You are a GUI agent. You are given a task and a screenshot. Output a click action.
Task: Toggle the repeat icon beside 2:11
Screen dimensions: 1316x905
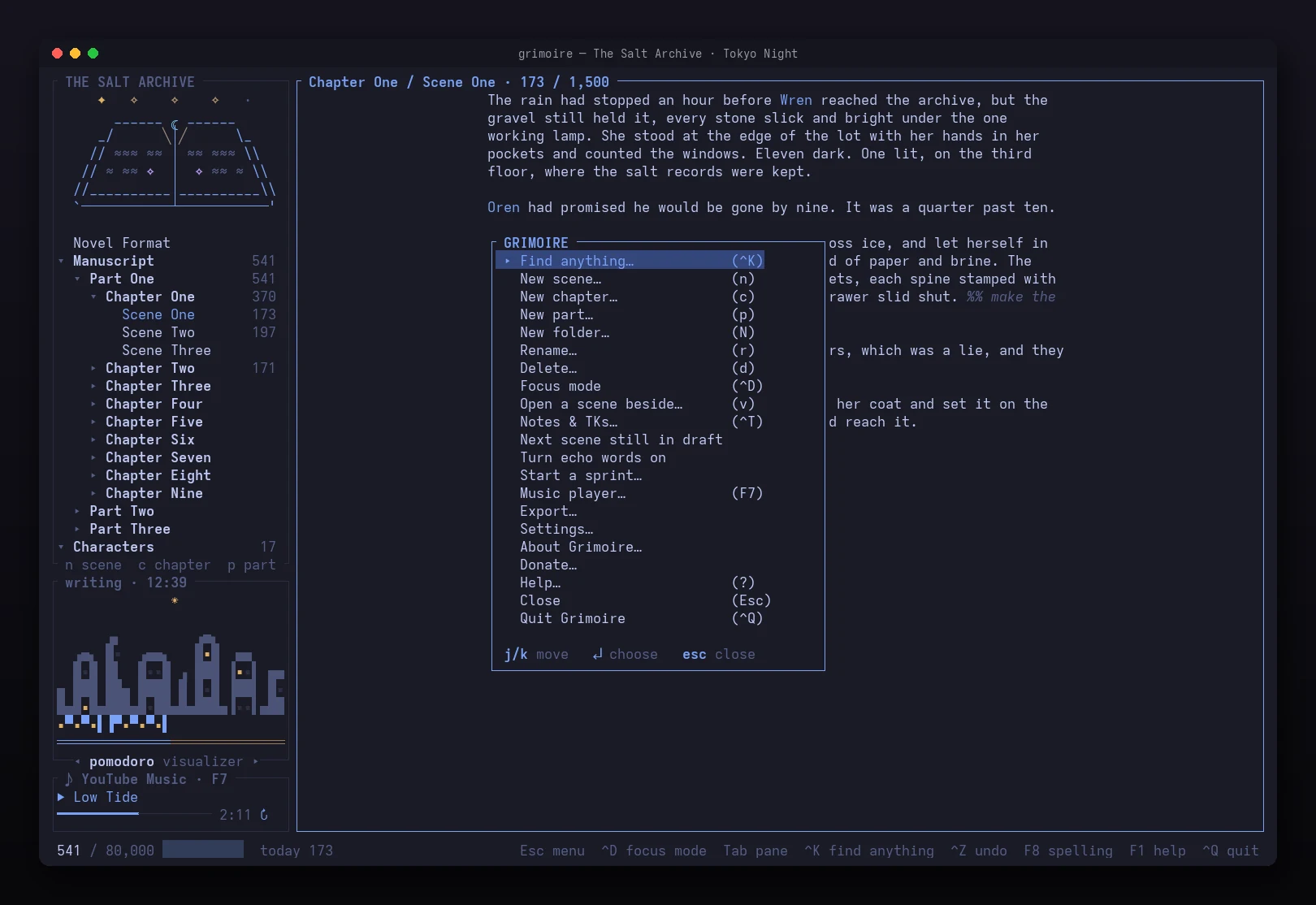264,815
